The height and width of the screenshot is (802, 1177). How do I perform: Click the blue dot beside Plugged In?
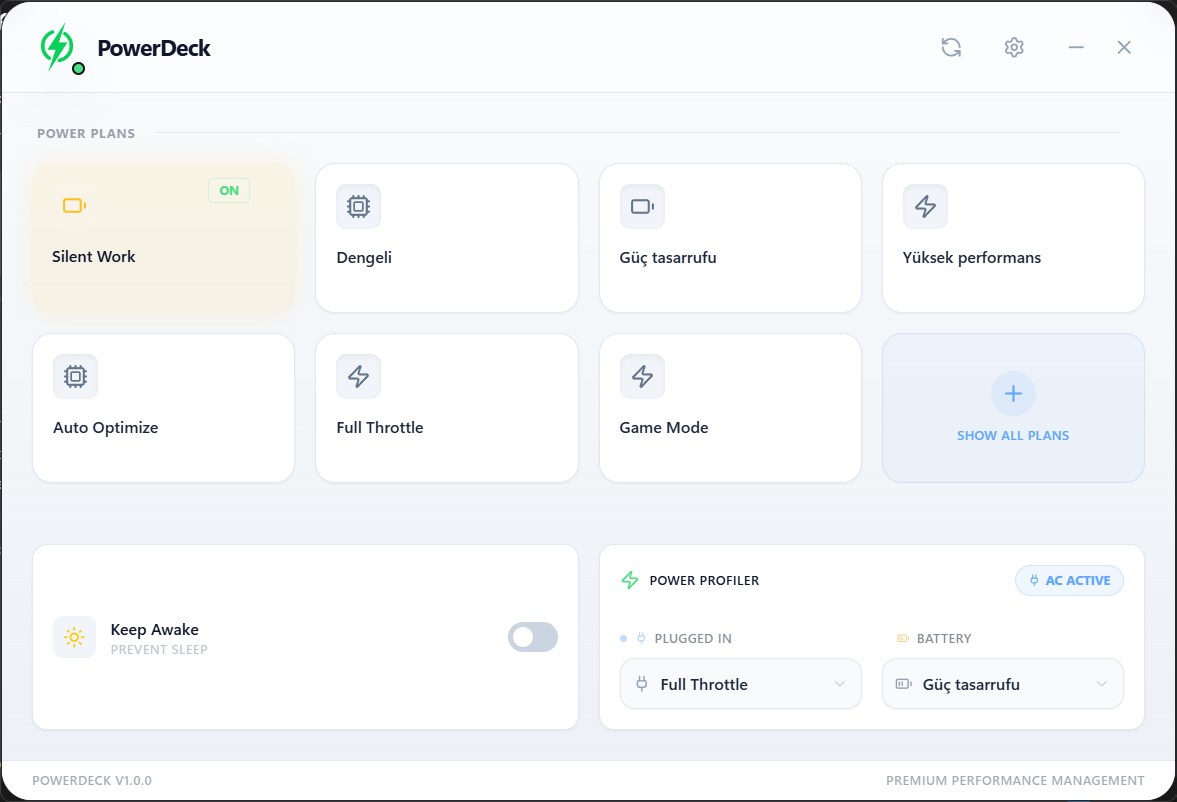pos(623,638)
